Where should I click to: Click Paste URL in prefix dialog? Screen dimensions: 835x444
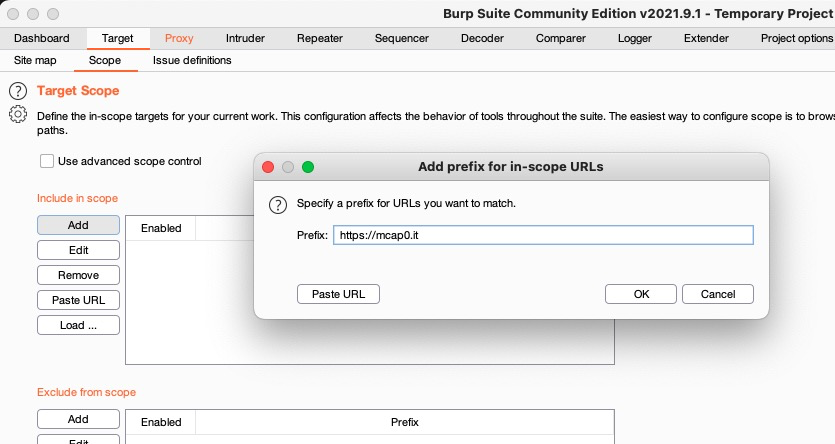tap(338, 294)
